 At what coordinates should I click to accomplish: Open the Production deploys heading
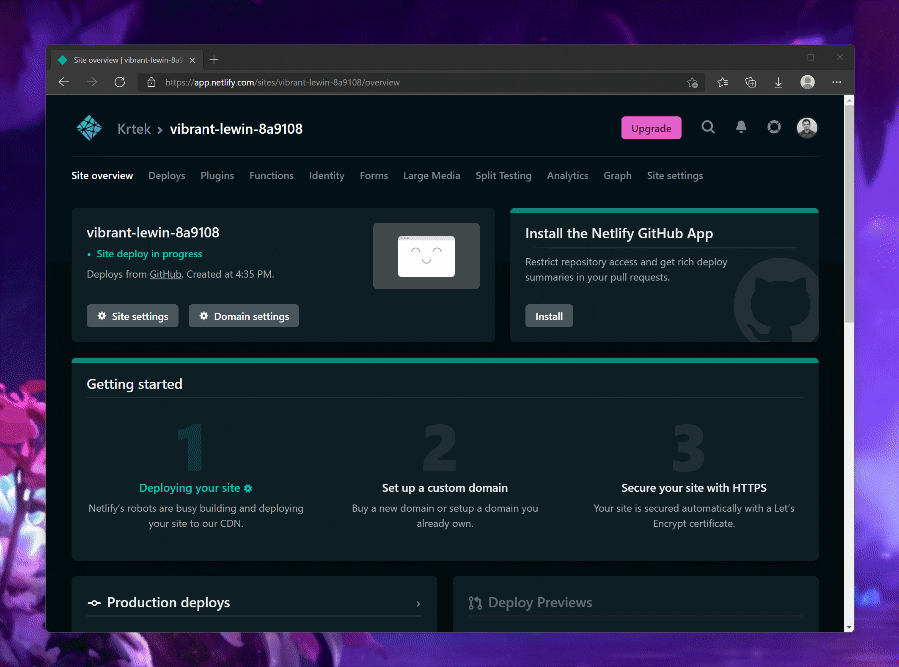pos(168,602)
